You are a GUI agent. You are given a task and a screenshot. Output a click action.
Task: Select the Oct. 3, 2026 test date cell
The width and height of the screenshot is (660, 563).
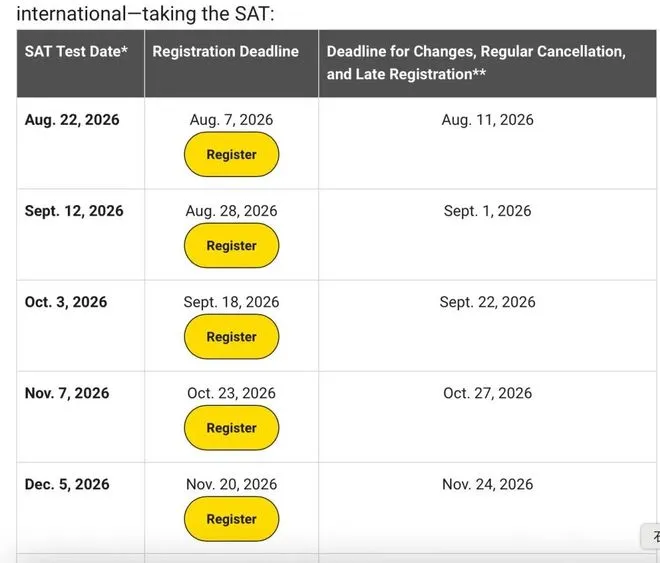[x=66, y=302]
